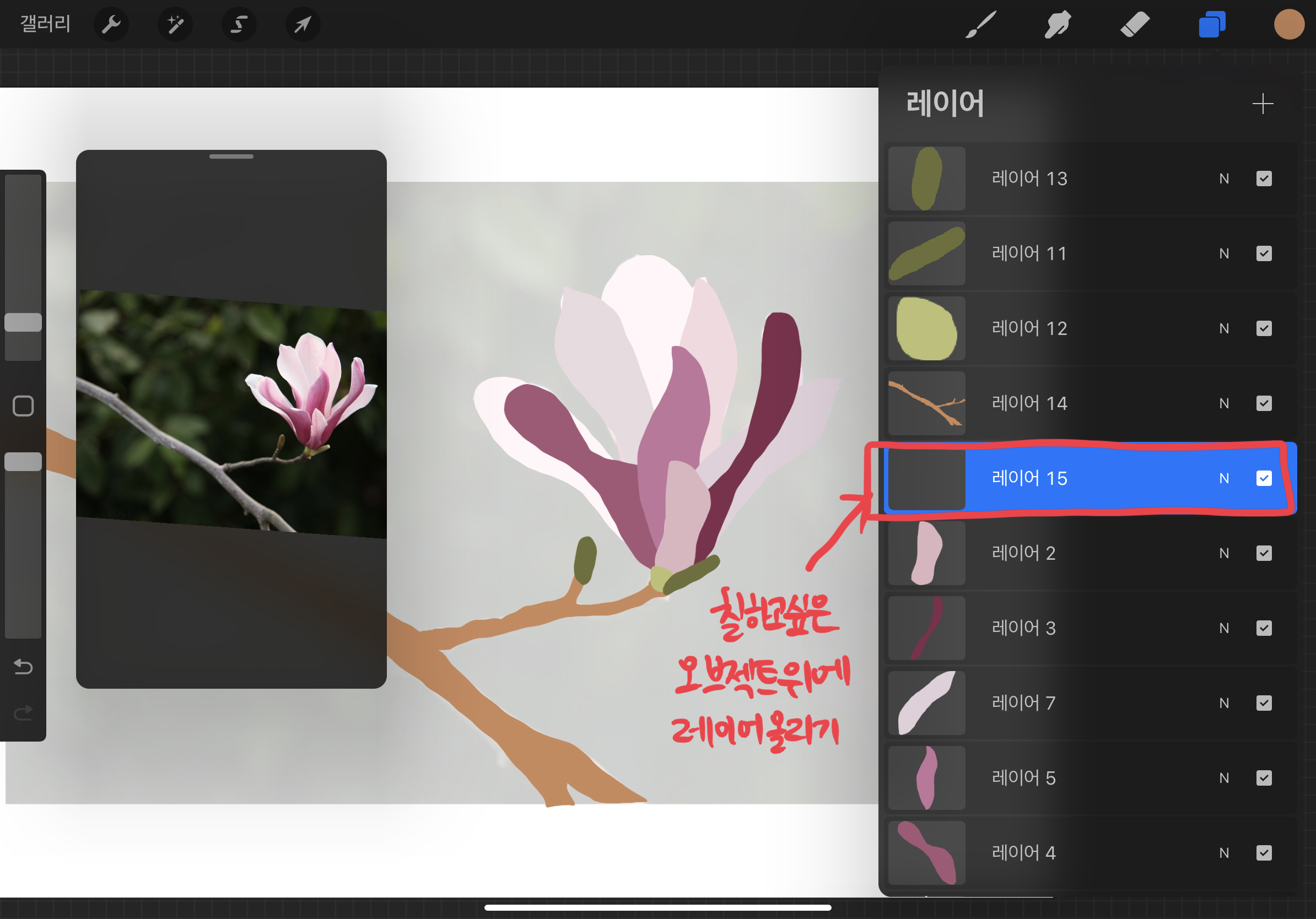This screenshot has height=919, width=1316.
Task: Uncheck visibility of 레이어 15
Action: click(x=1263, y=478)
